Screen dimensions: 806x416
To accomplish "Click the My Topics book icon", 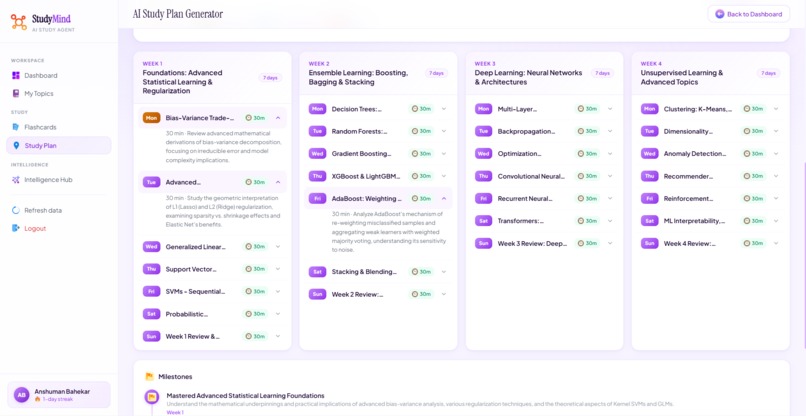I will (x=15, y=94).
